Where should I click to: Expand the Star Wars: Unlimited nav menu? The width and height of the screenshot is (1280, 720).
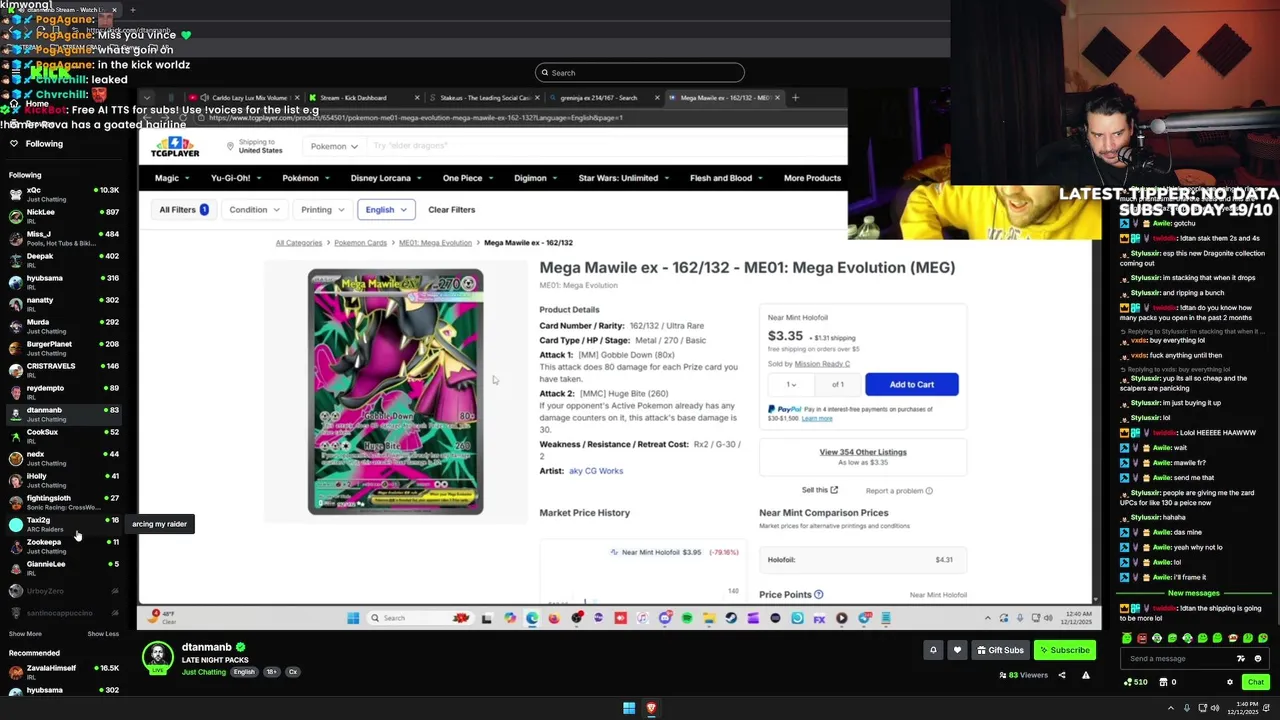click(624, 178)
